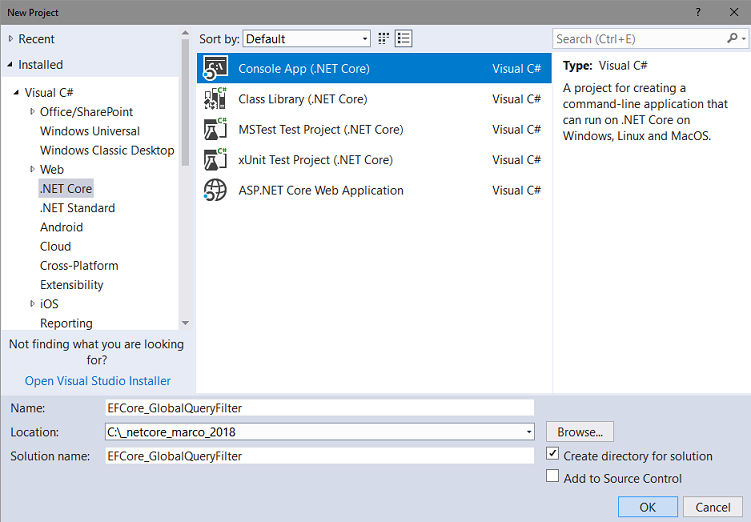The width and height of the screenshot is (751, 522).
Task: Enable Add to Source Control checkbox
Action: pos(552,476)
